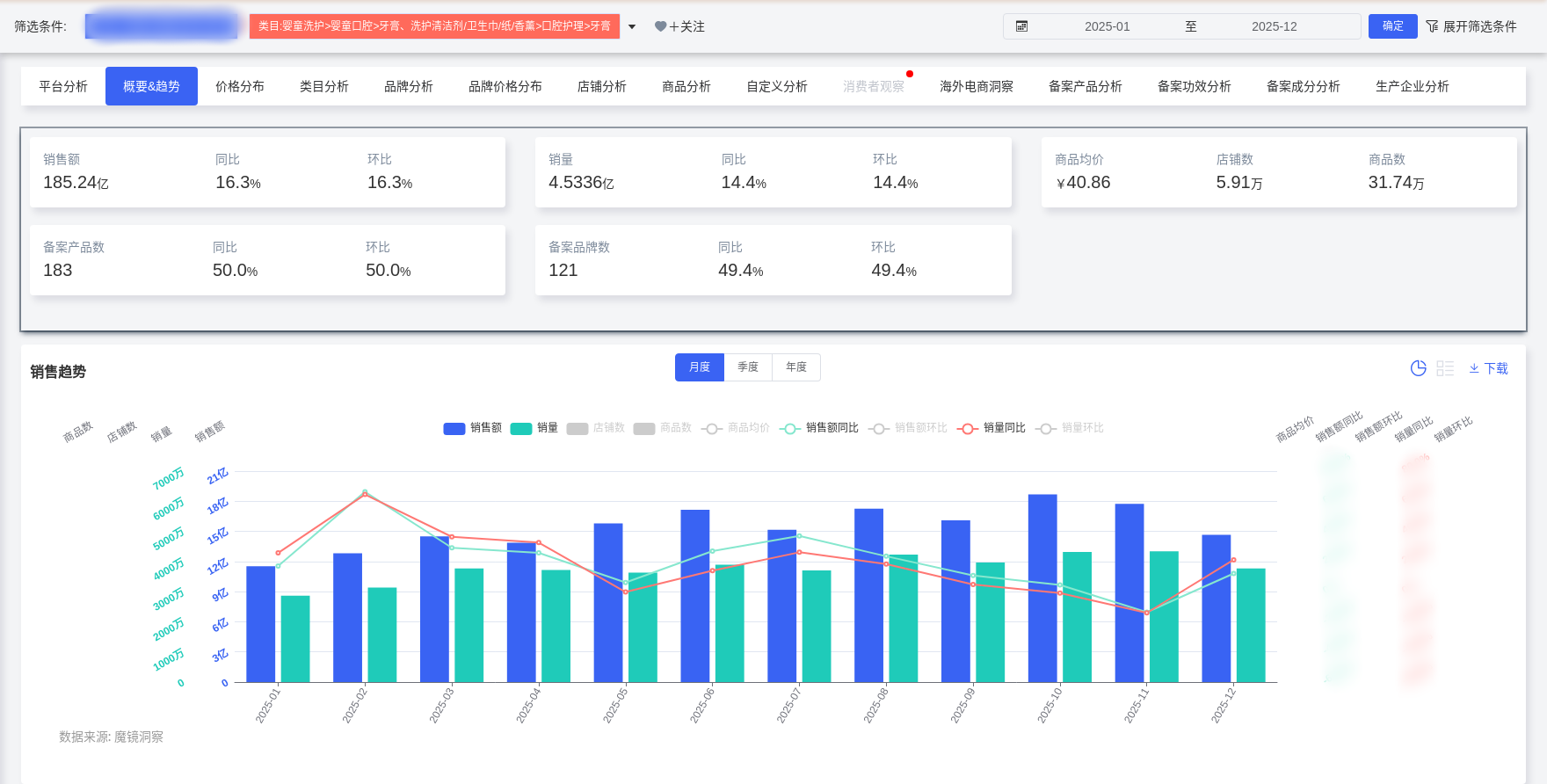Switch to pie chart view icon
1547x784 pixels.
pos(1418,368)
